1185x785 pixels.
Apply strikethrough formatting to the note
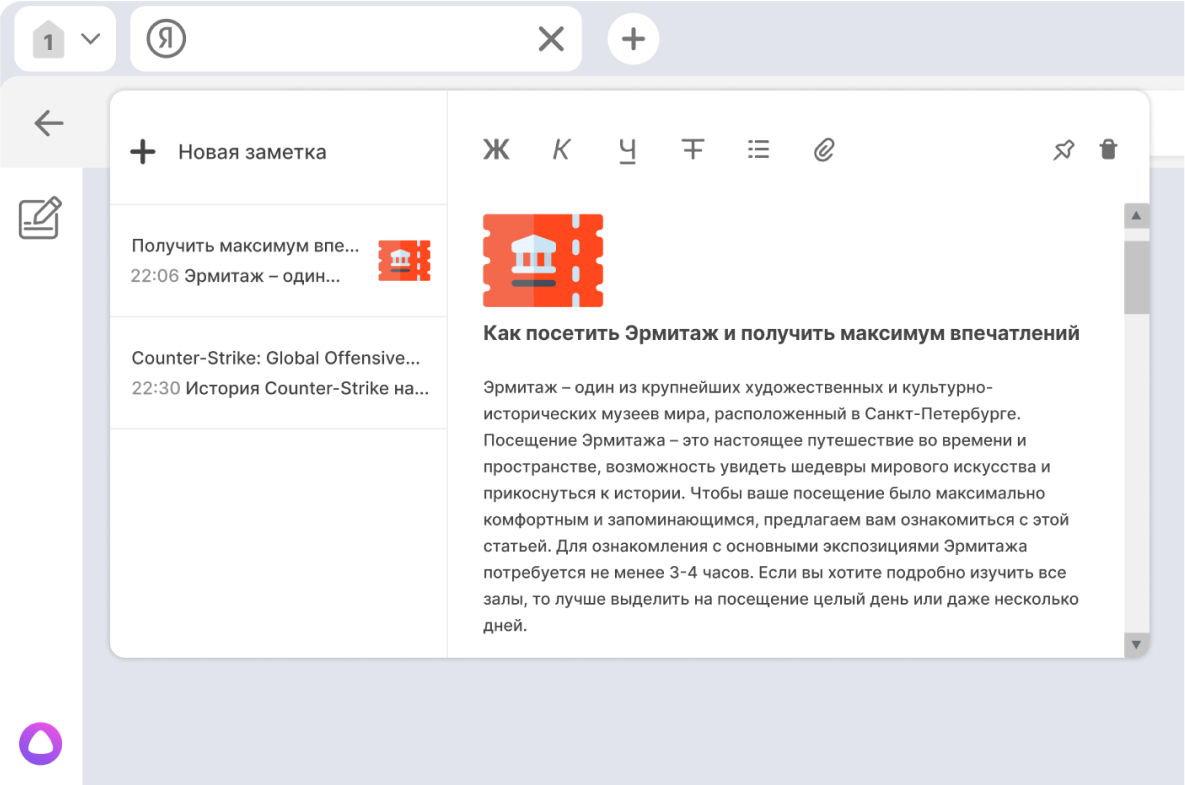coord(693,149)
